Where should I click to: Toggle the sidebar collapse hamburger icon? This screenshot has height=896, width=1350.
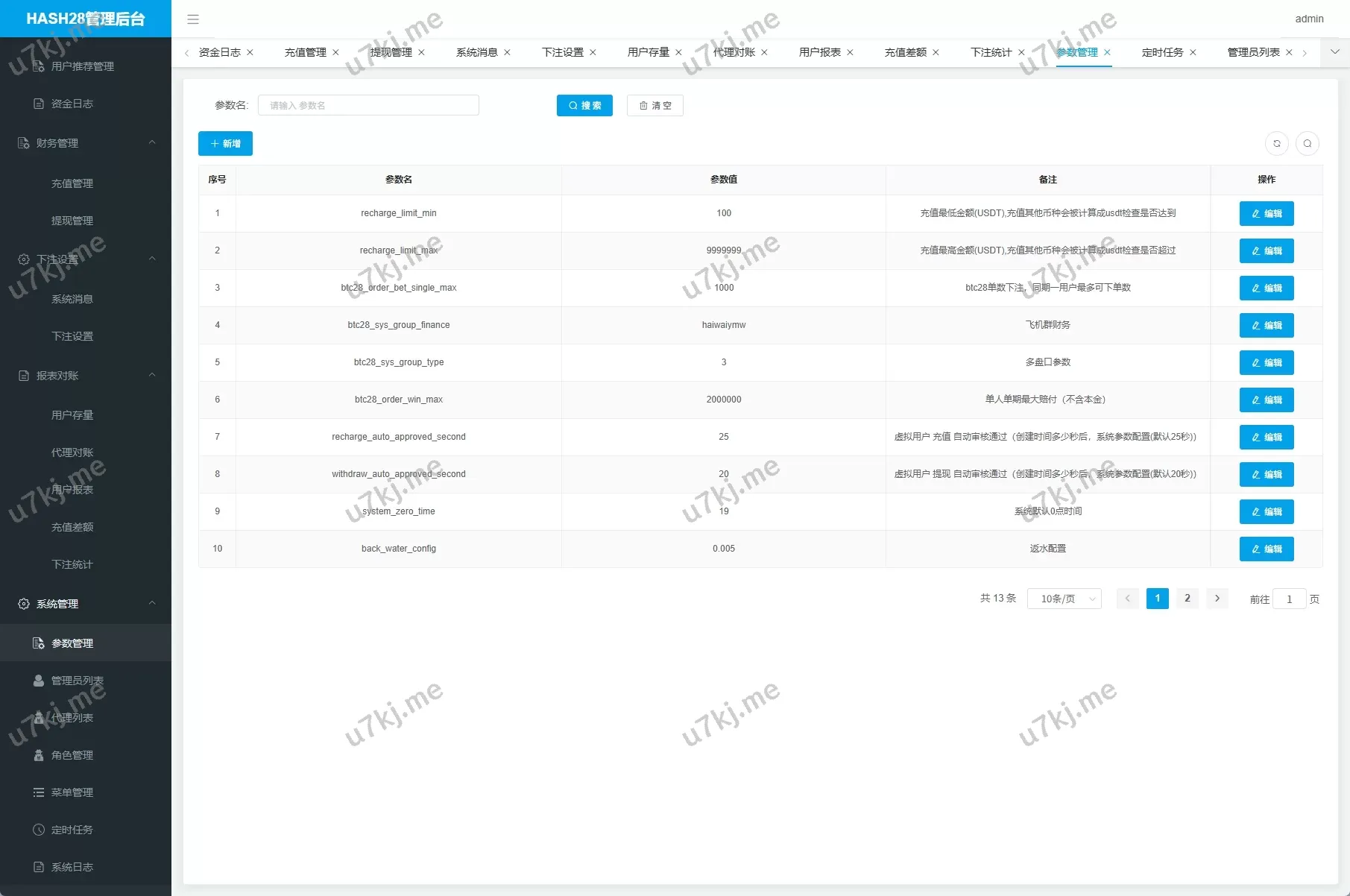(193, 19)
